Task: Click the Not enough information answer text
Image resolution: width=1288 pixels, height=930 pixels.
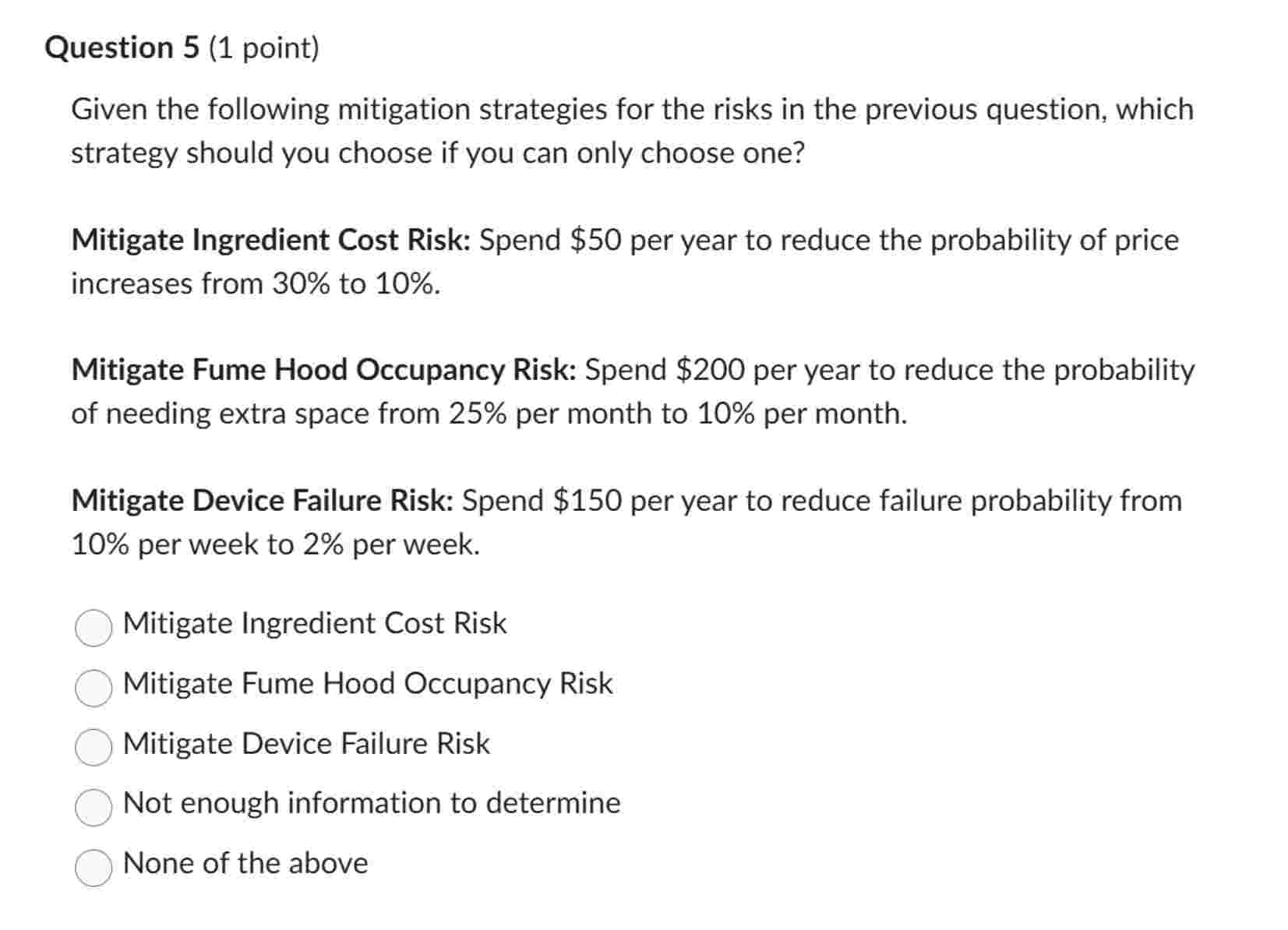Action: coord(371,803)
